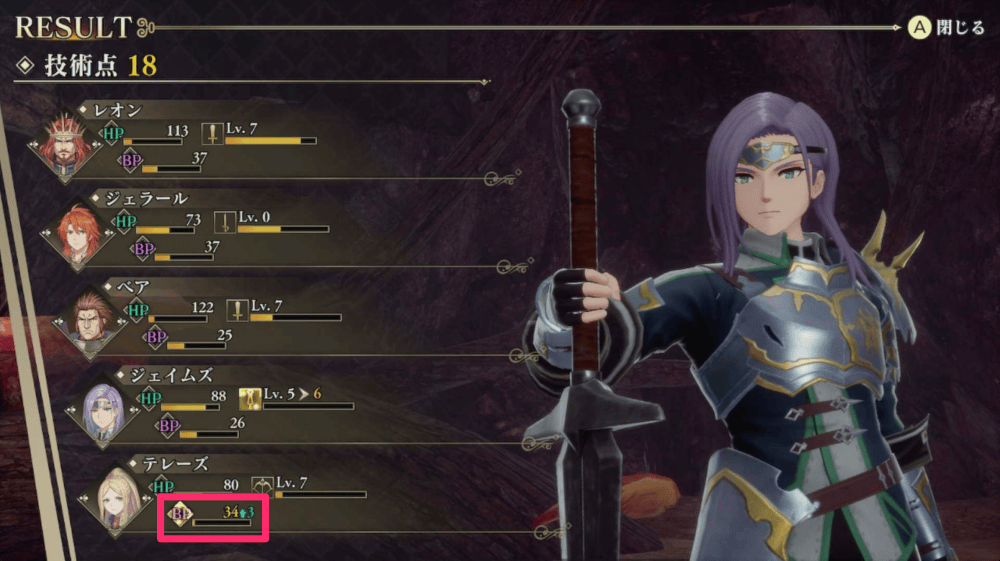This screenshot has height=561, width=1000.
Task: Click Gerard's red-haired portrait
Action: 77,235
